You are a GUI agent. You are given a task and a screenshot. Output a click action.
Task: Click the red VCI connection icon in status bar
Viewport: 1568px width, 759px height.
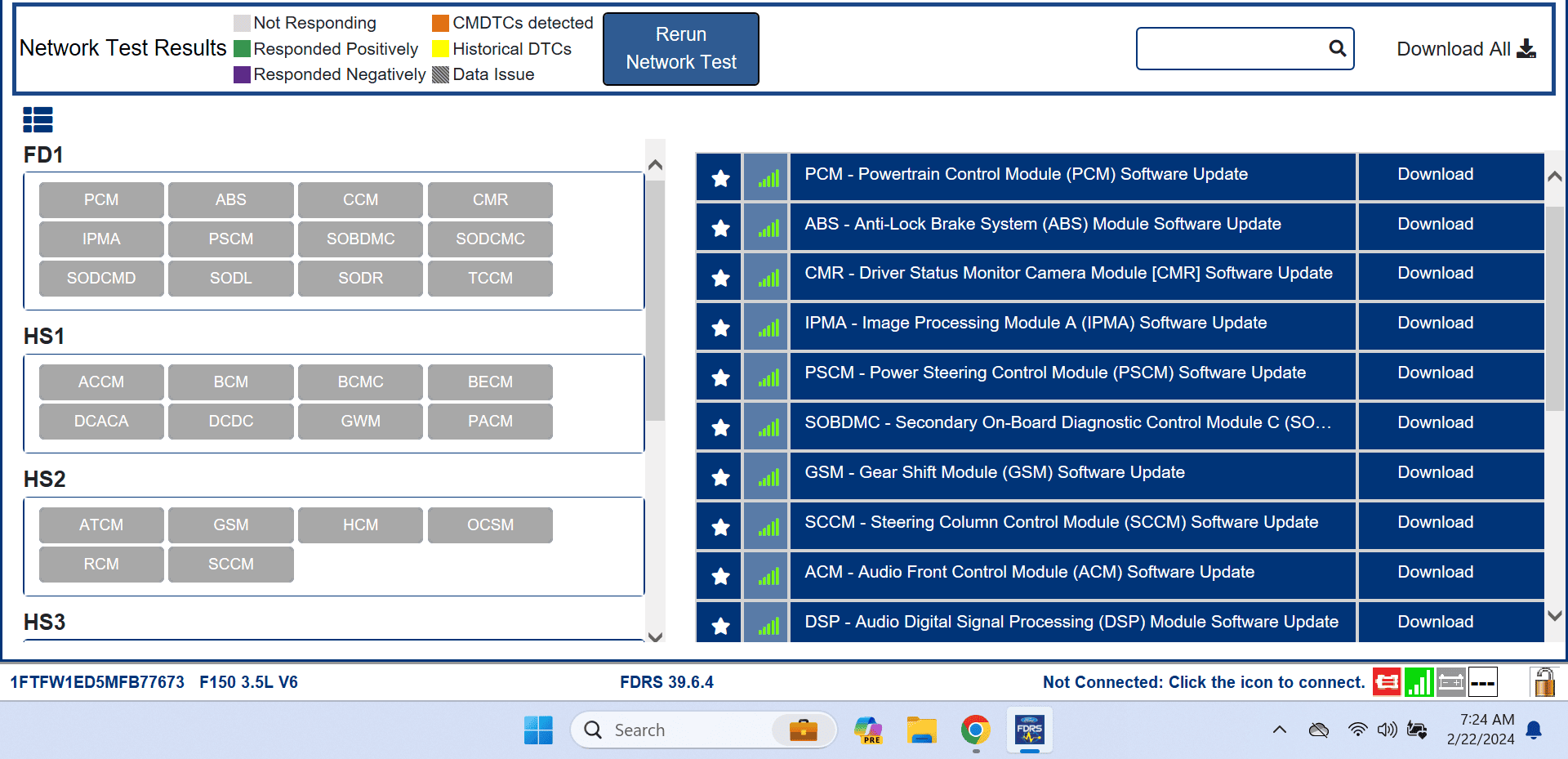[1386, 681]
